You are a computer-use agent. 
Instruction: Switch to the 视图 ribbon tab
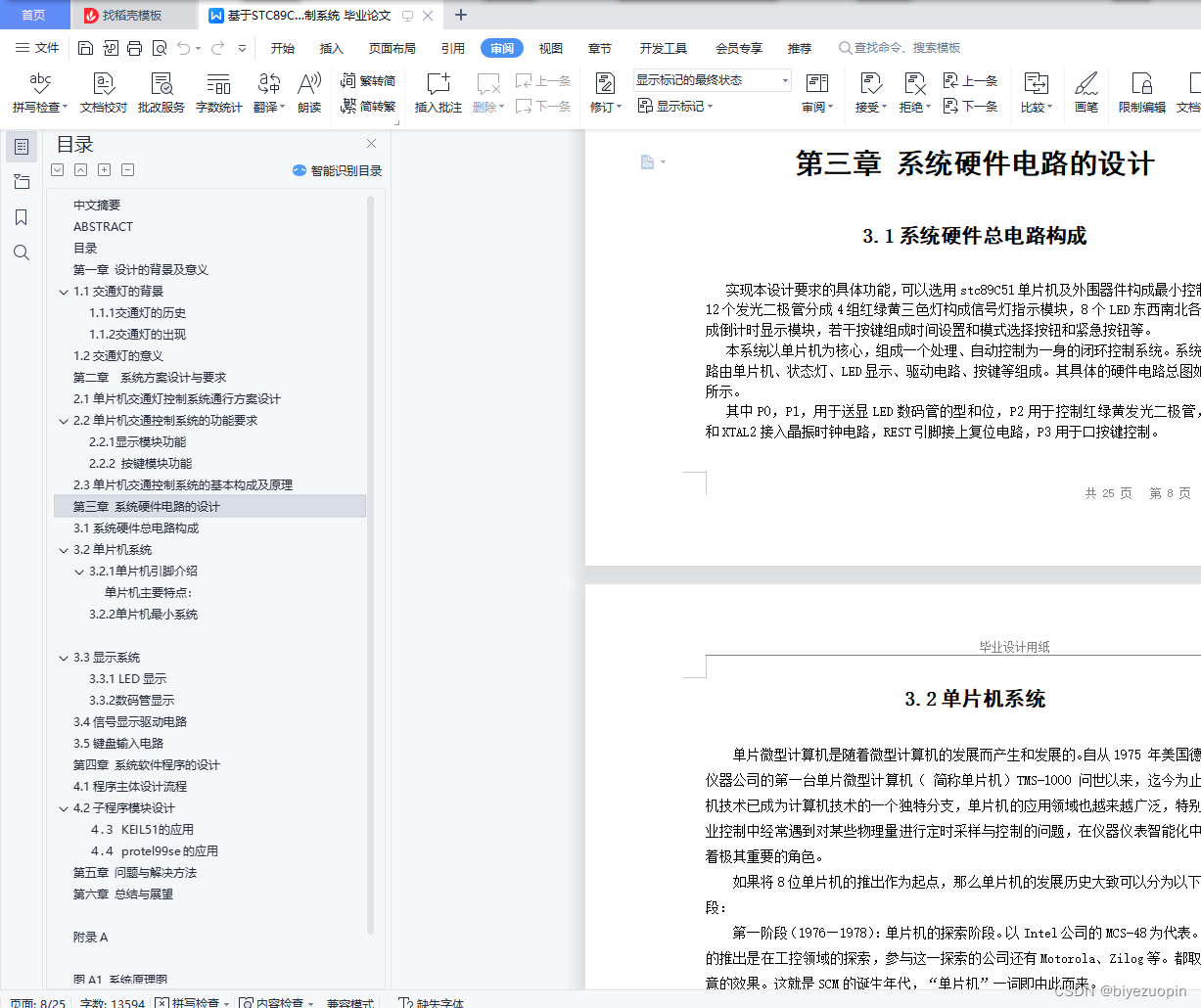[551, 48]
